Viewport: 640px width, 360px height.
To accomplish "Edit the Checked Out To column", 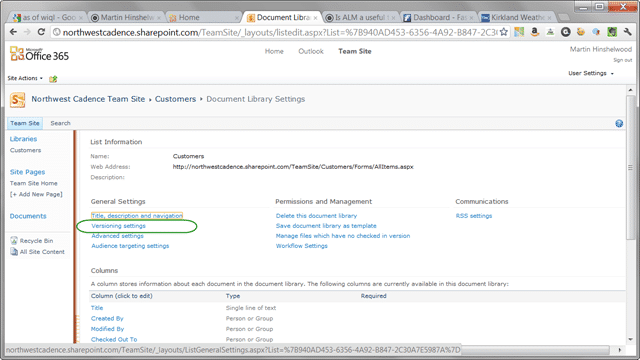I will (114, 340).
